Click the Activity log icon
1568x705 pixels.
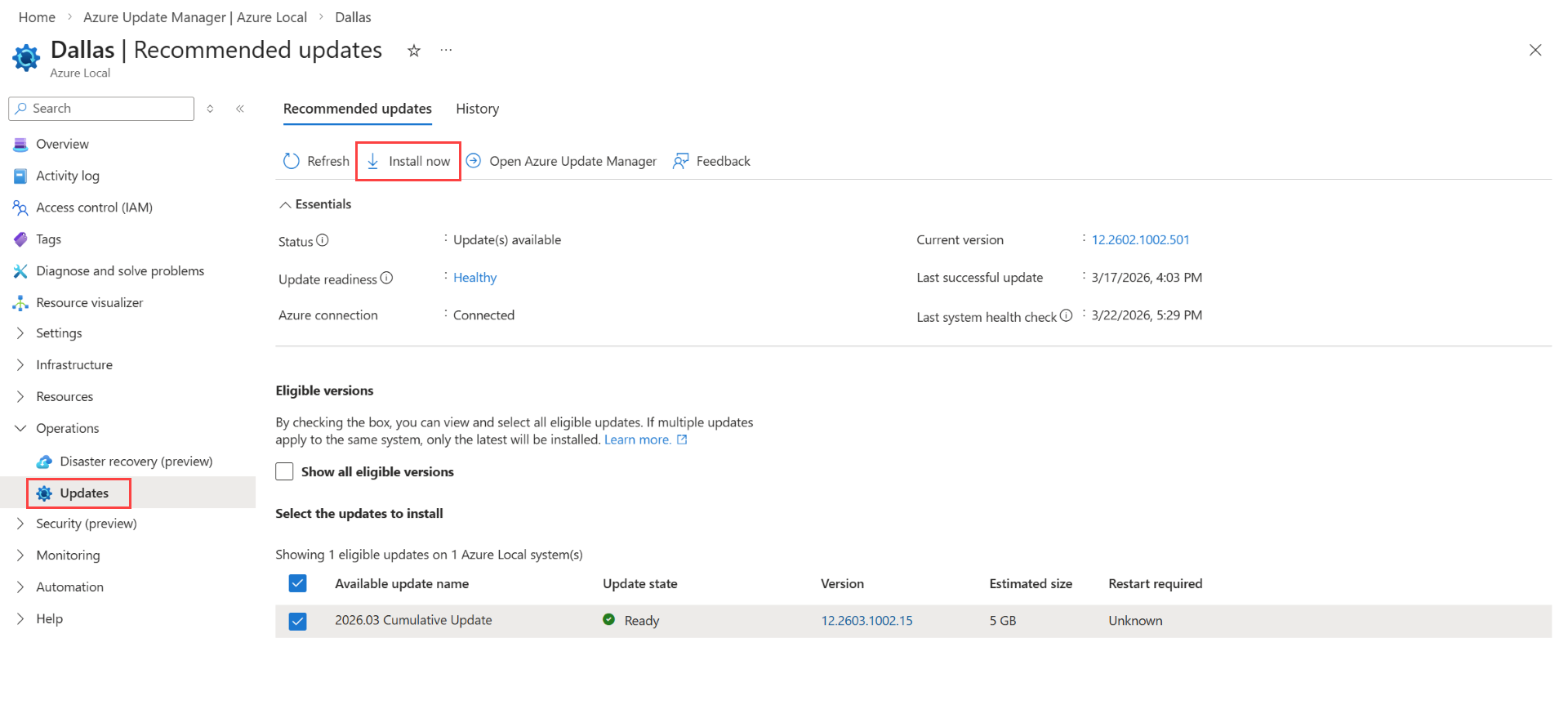(20, 176)
